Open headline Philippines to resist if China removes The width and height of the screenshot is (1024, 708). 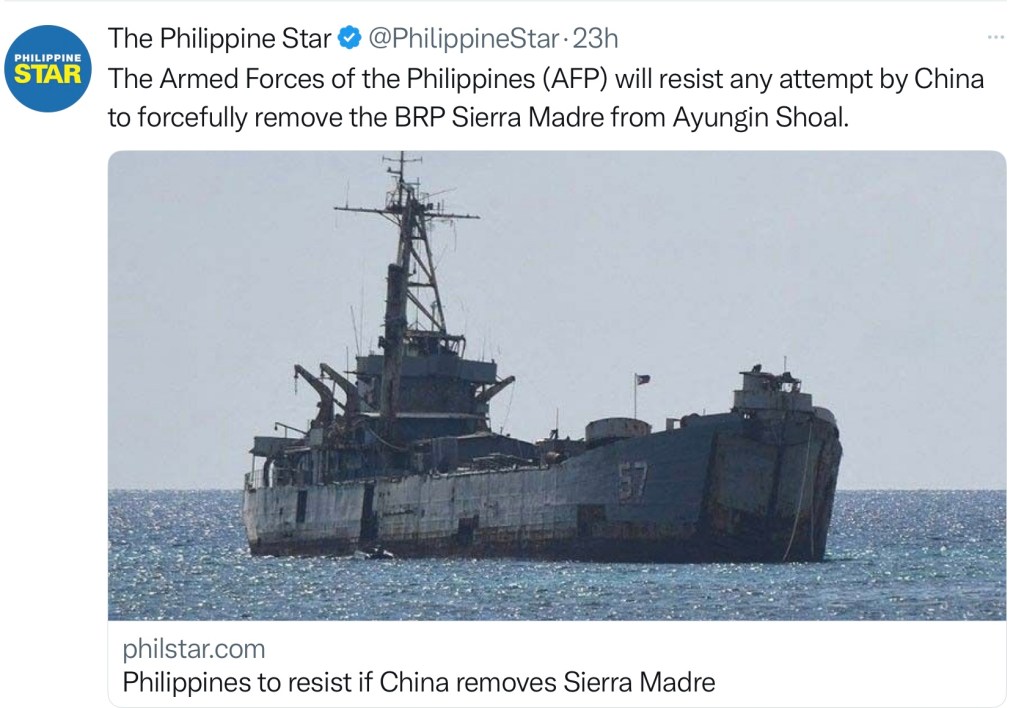tap(419, 683)
